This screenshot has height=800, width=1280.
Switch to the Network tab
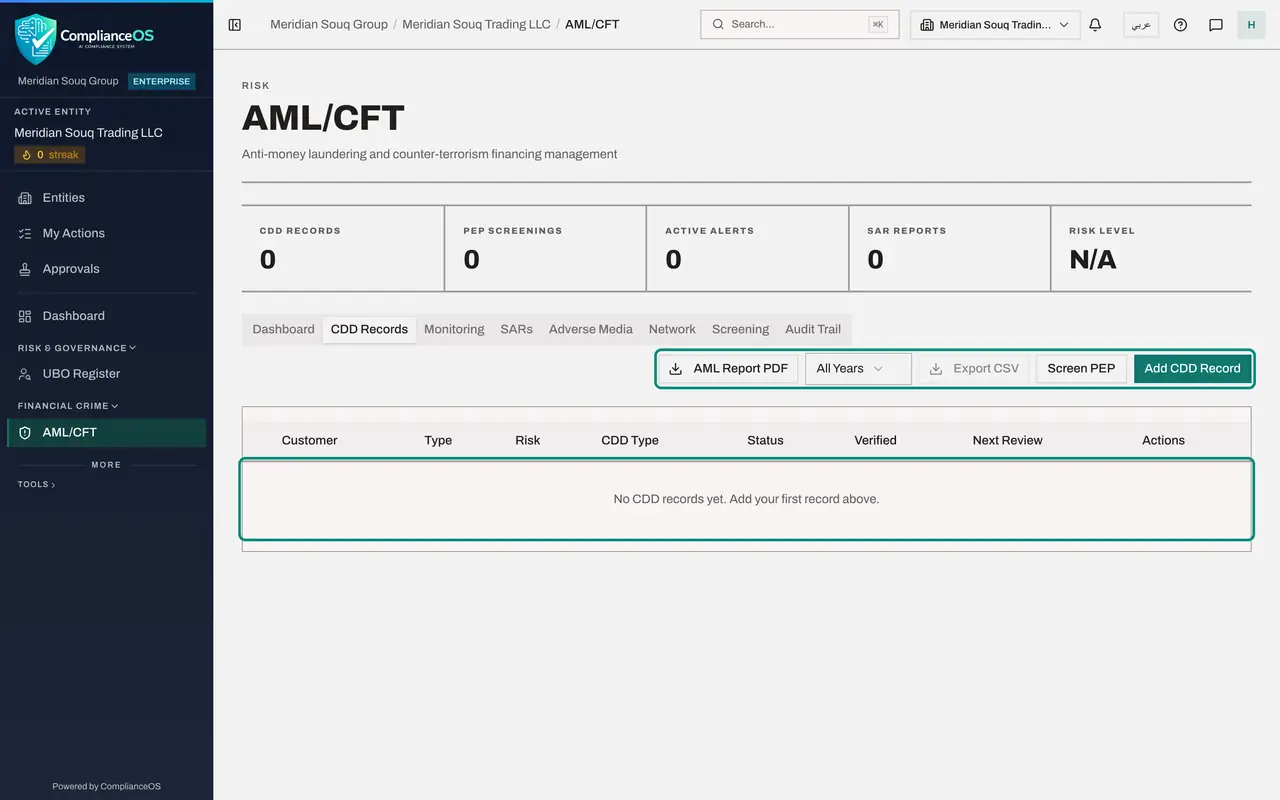(672, 329)
